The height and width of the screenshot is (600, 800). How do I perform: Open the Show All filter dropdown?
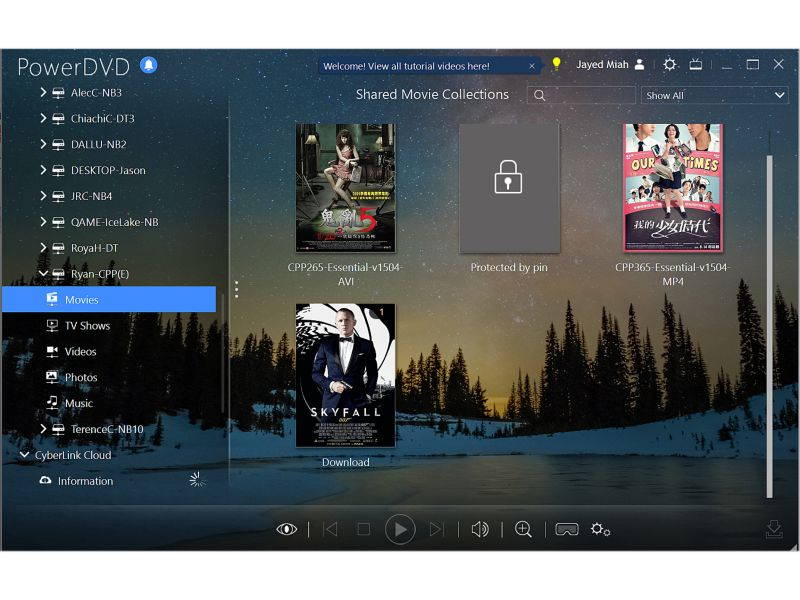point(714,95)
